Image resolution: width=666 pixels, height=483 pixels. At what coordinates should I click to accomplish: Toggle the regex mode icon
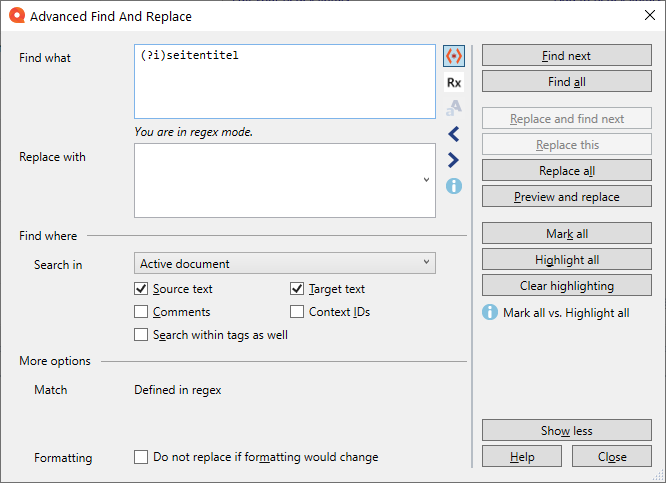coord(454,56)
